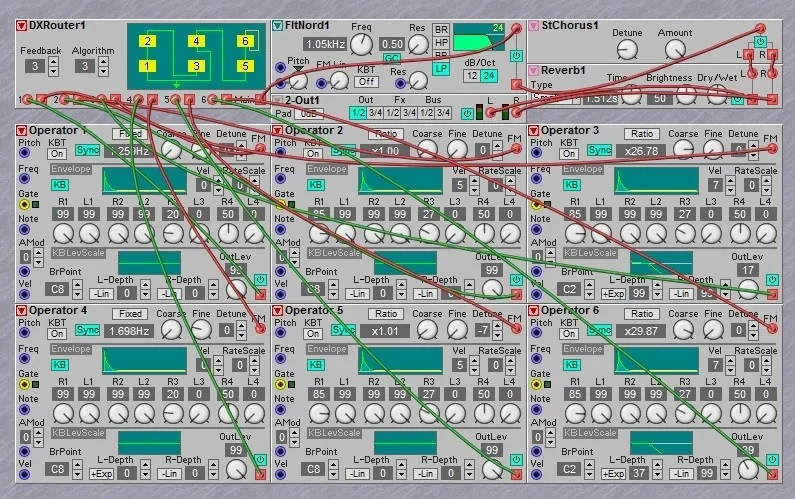Open StChorus1 module menu triangle
795x499 pixels.
[x=533, y=25]
